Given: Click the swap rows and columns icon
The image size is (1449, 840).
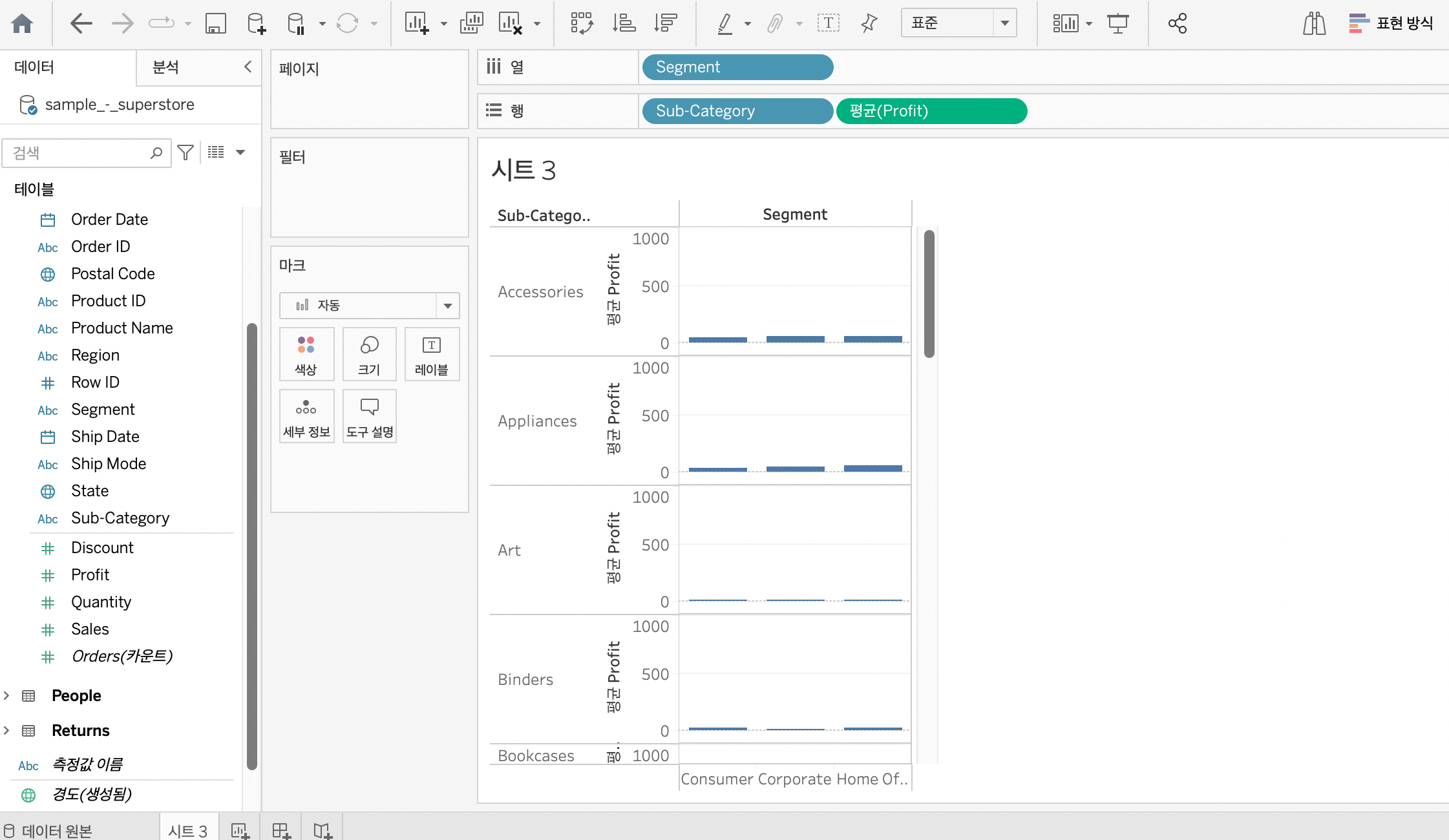Looking at the screenshot, I should tap(581, 24).
